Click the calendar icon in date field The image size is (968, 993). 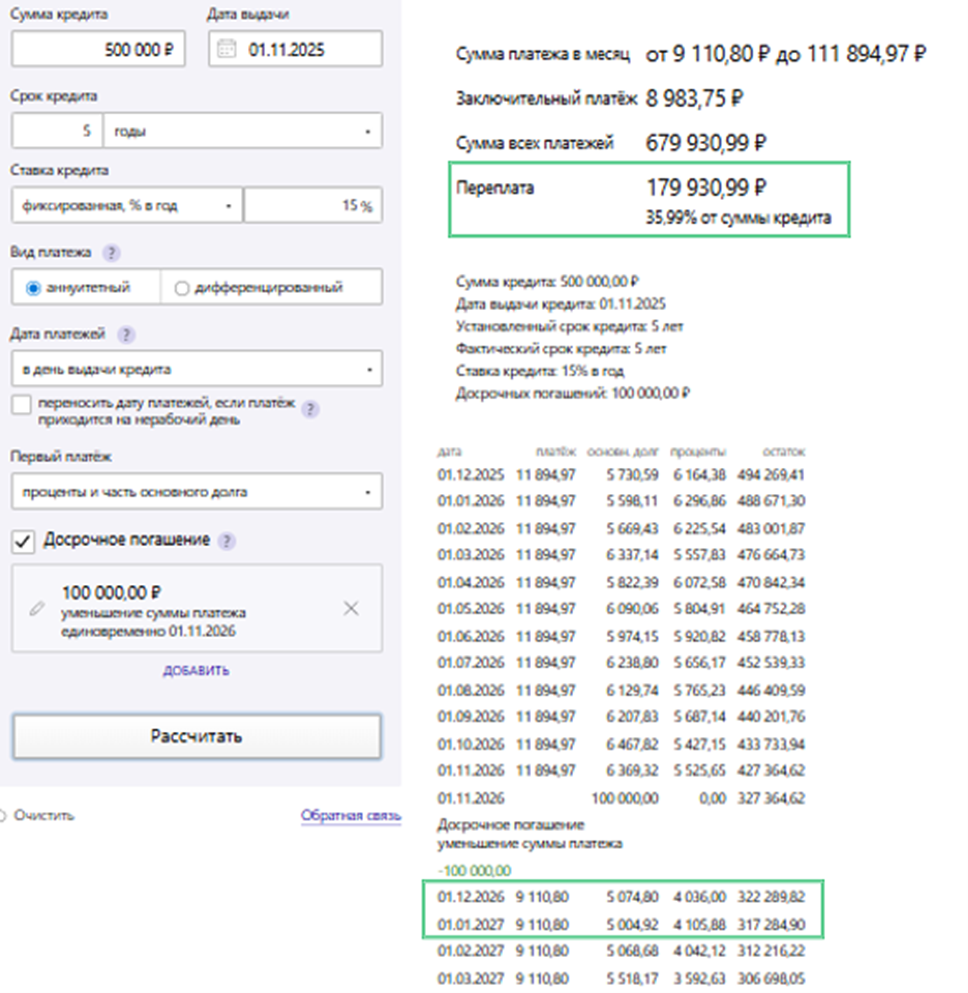click(x=226, y=49)
